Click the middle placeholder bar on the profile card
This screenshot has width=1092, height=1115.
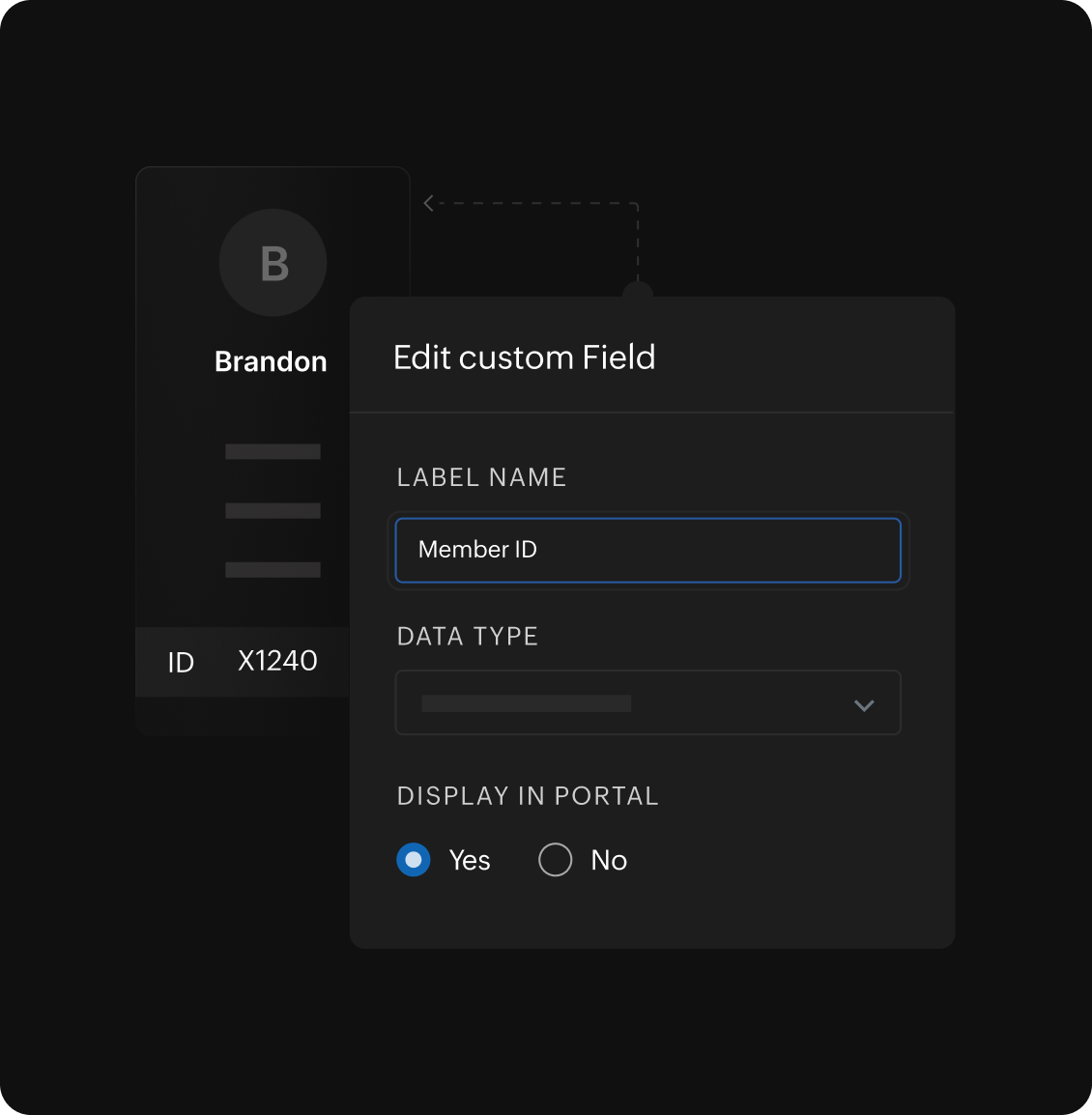tap(273, 510)
